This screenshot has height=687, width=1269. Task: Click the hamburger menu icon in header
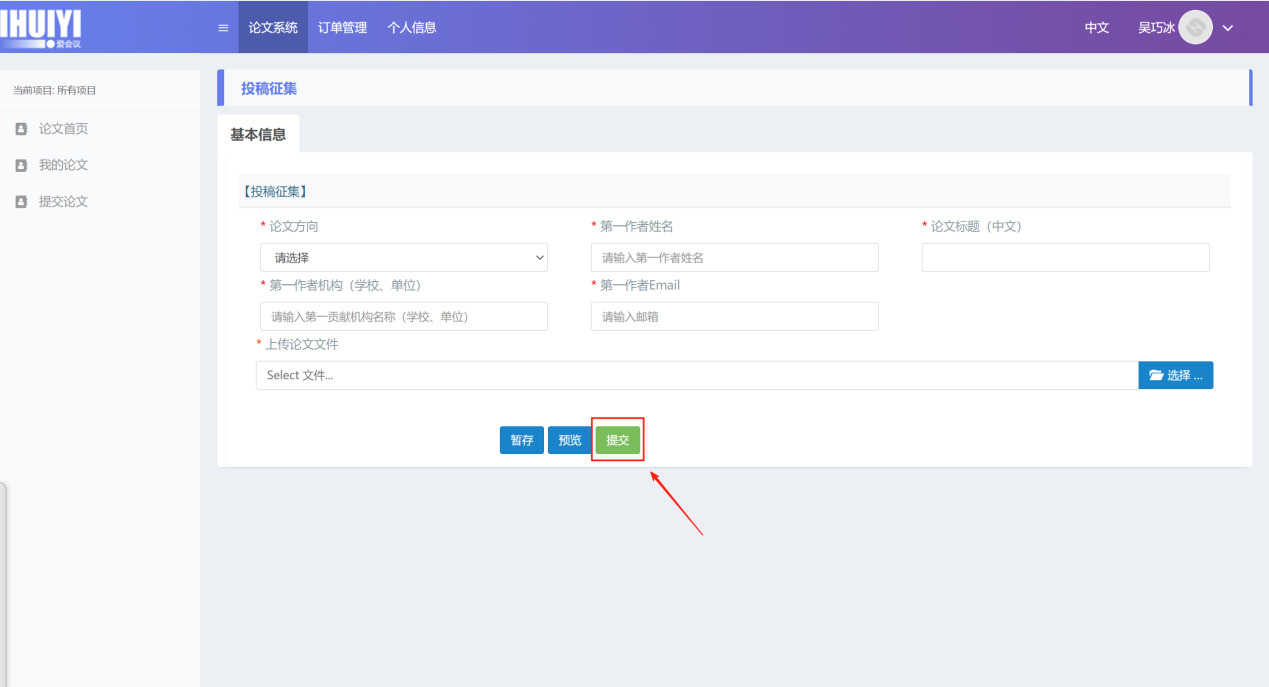(223, 28)
